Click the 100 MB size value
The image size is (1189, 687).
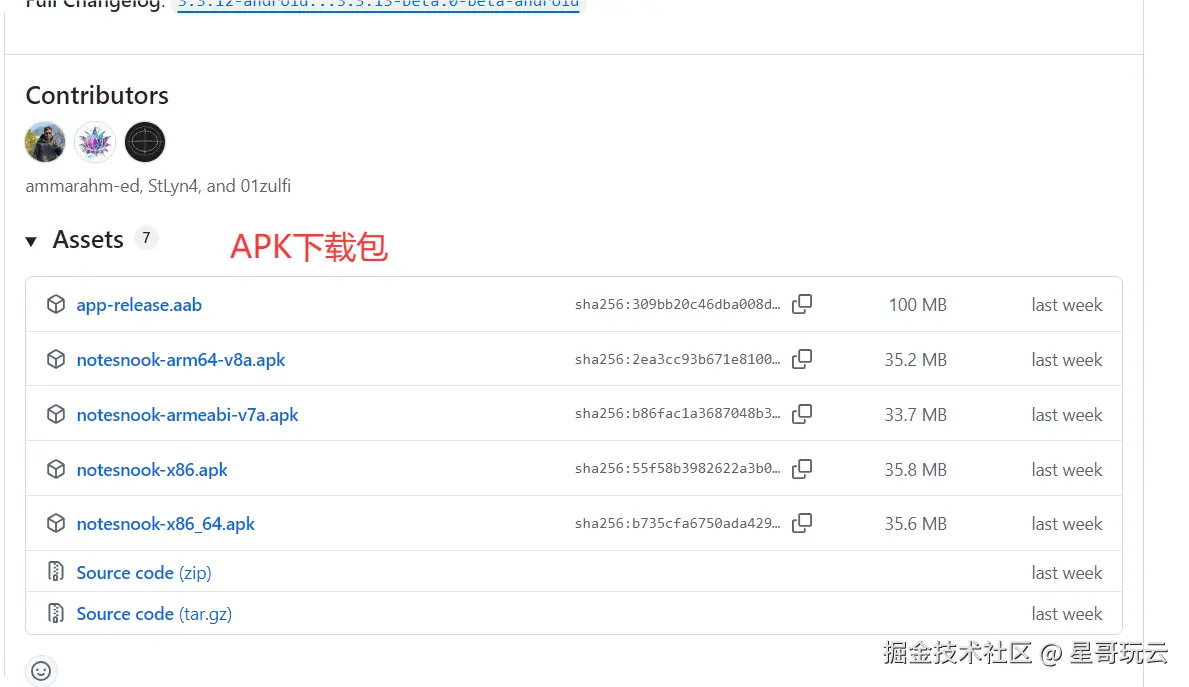click(x=918, y=305)
